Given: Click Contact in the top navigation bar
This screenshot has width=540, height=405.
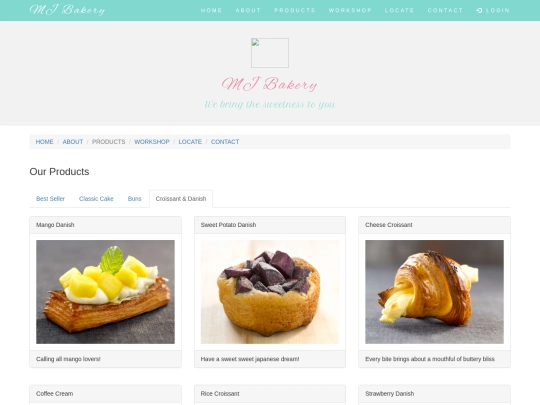Looking at the screenshot, I should (x=445, y=10).
